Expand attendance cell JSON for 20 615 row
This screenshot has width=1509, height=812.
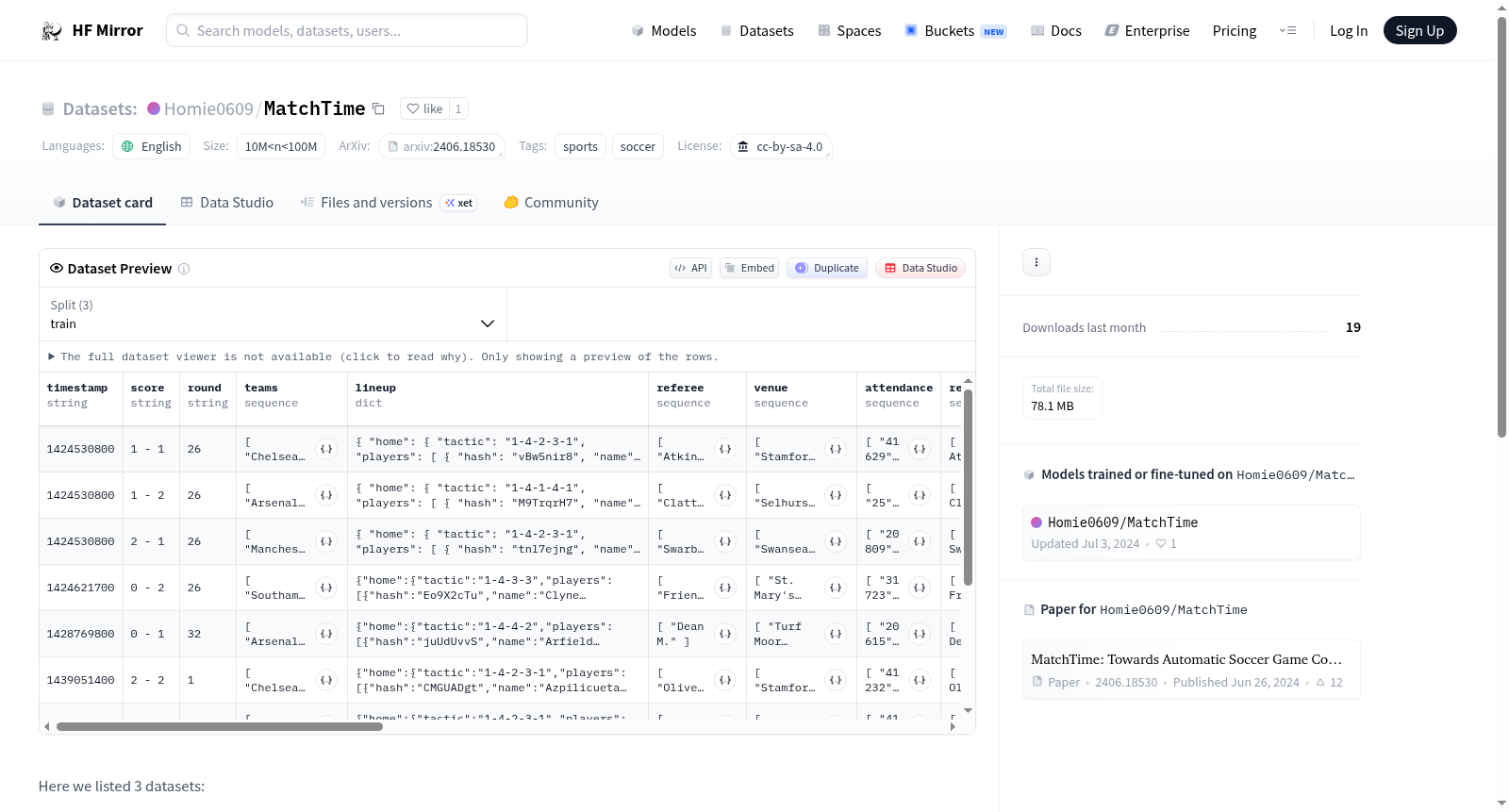coord(920,634)
